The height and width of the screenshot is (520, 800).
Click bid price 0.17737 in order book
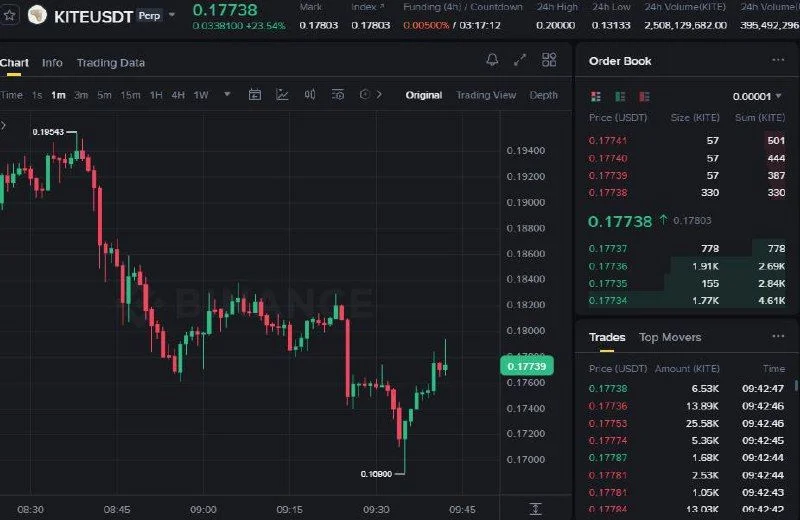point(608,249)
